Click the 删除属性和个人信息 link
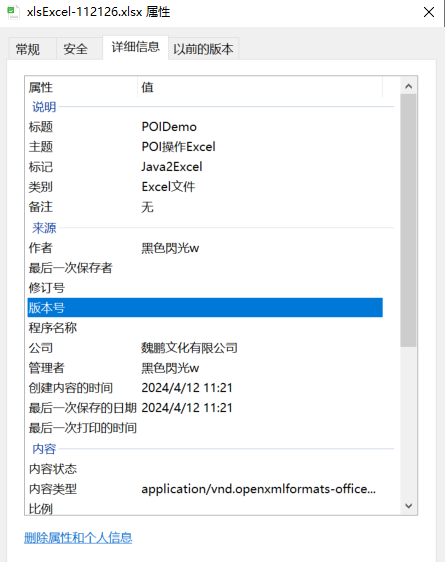The height and width of the screenshot is (562, 445). point(78,538)
